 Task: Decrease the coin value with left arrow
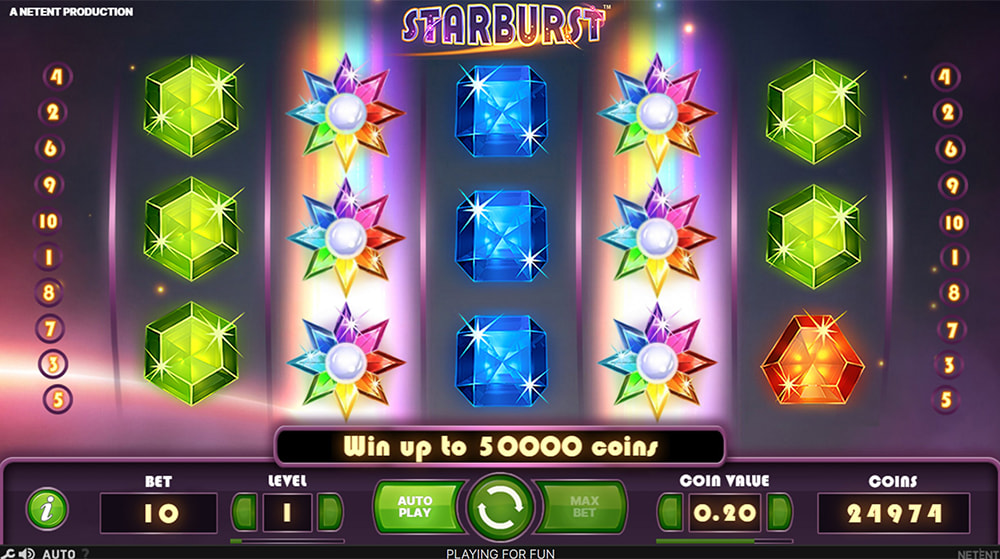[x=670, y=511]
